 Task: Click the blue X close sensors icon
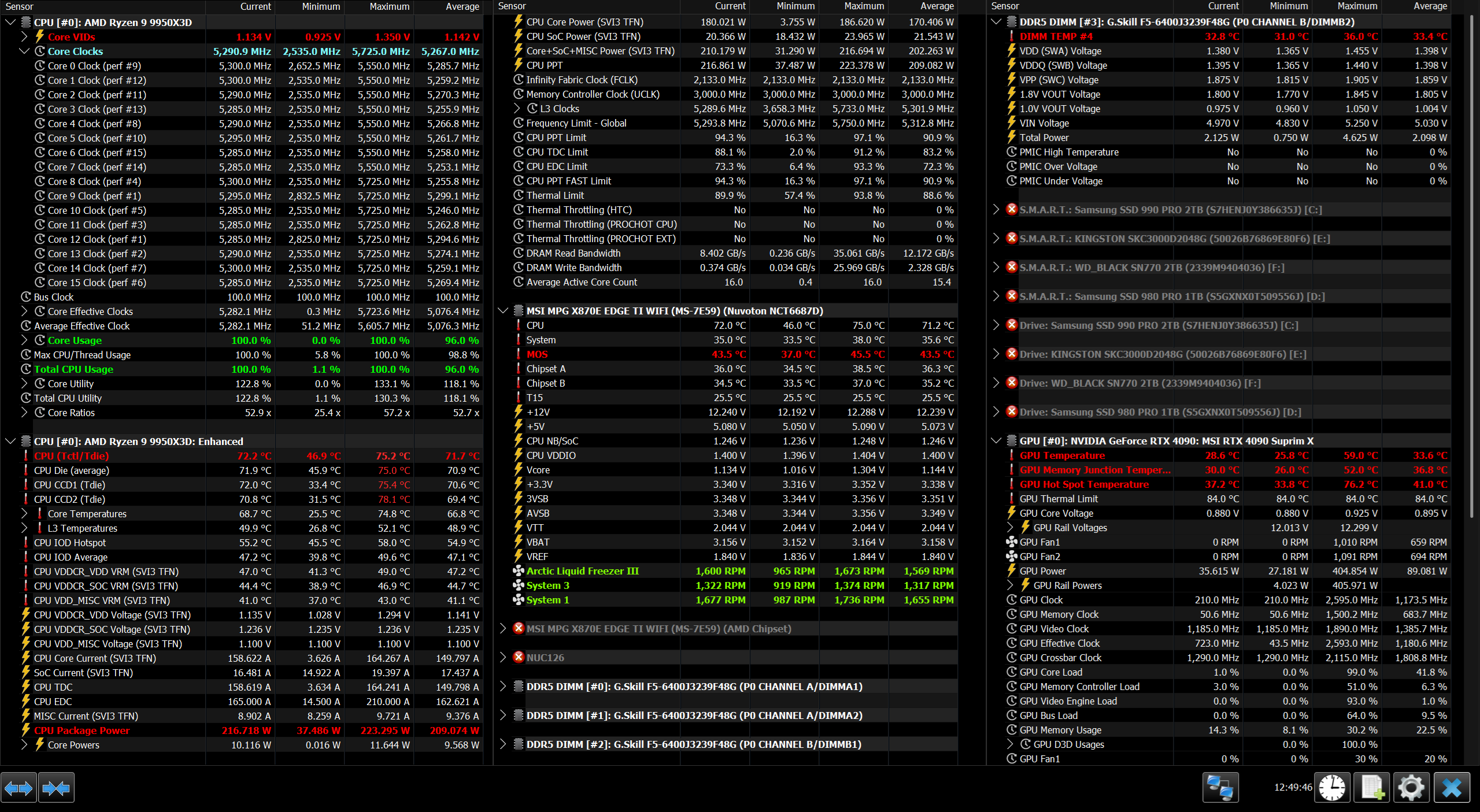coord(1452,788)
